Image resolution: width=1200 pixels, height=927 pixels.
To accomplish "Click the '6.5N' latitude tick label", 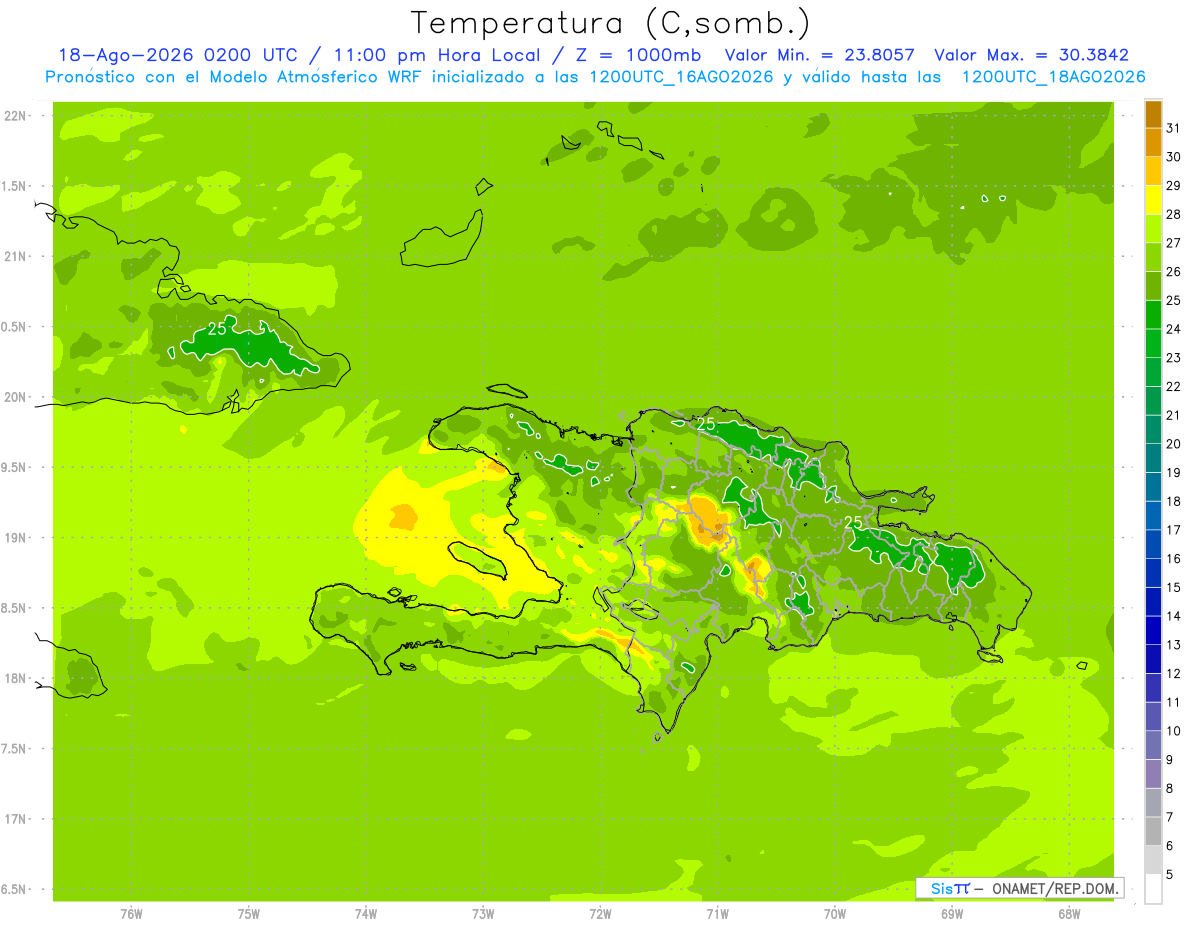I will tap(13, 889).
